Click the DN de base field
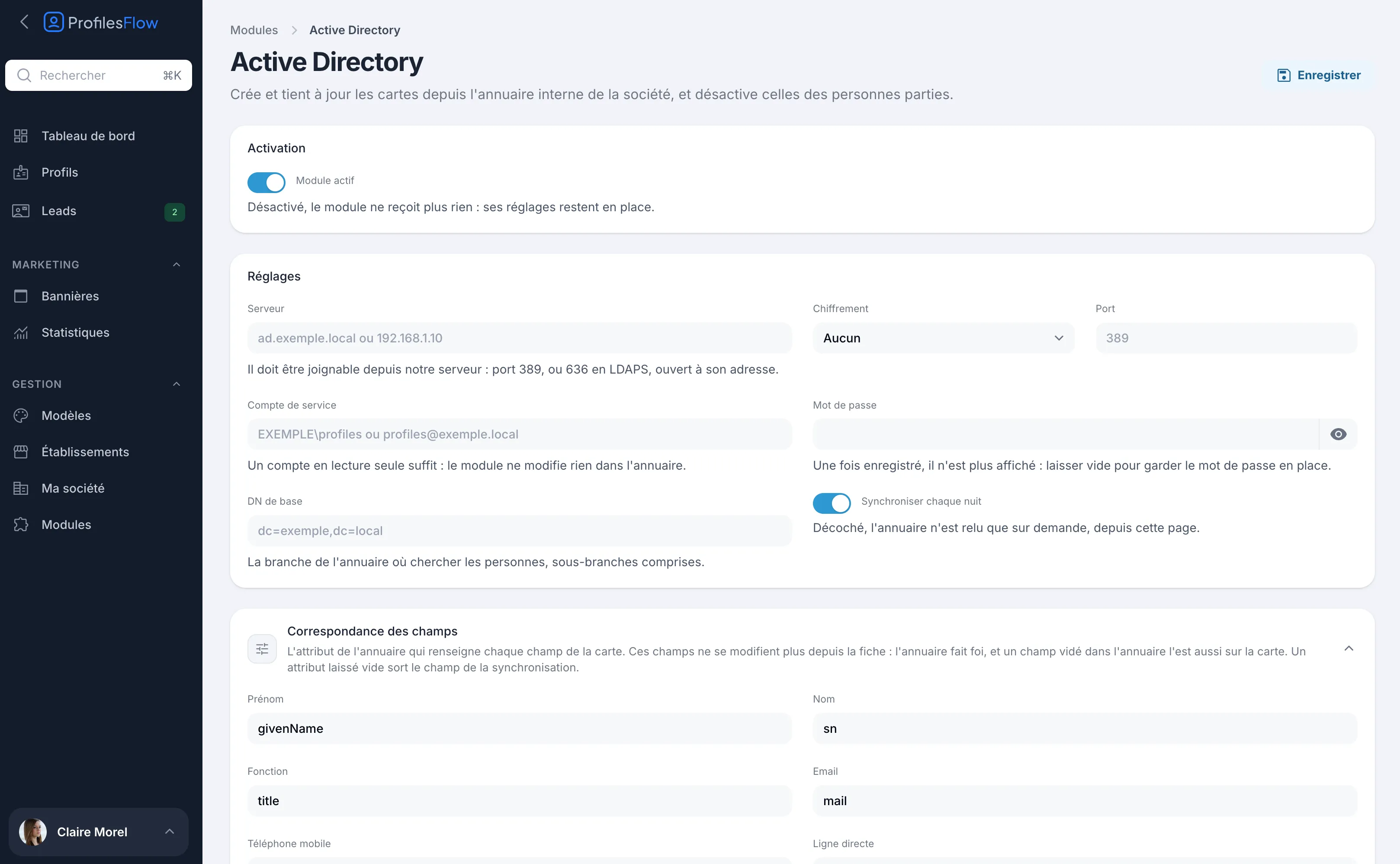Image resolution: width=1400 pixels, height=864 pixels. (520, 531)
